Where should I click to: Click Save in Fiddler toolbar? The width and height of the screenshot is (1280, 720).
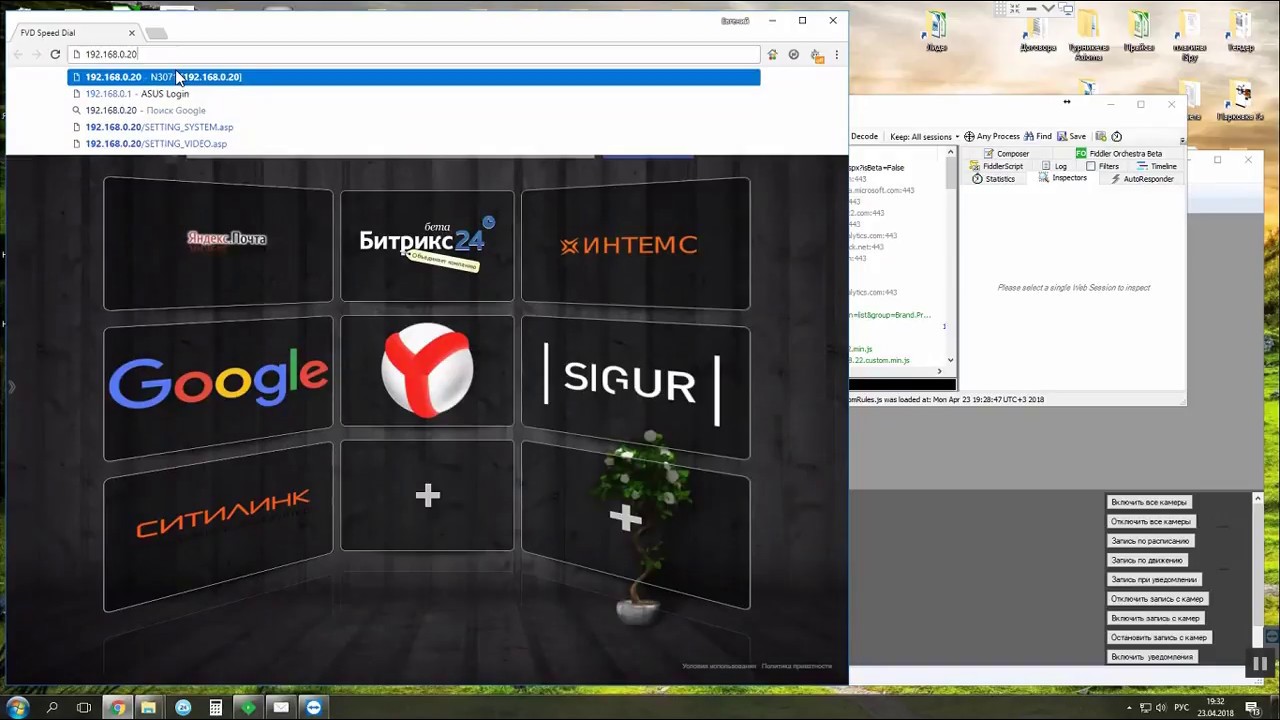(1071, 137)
